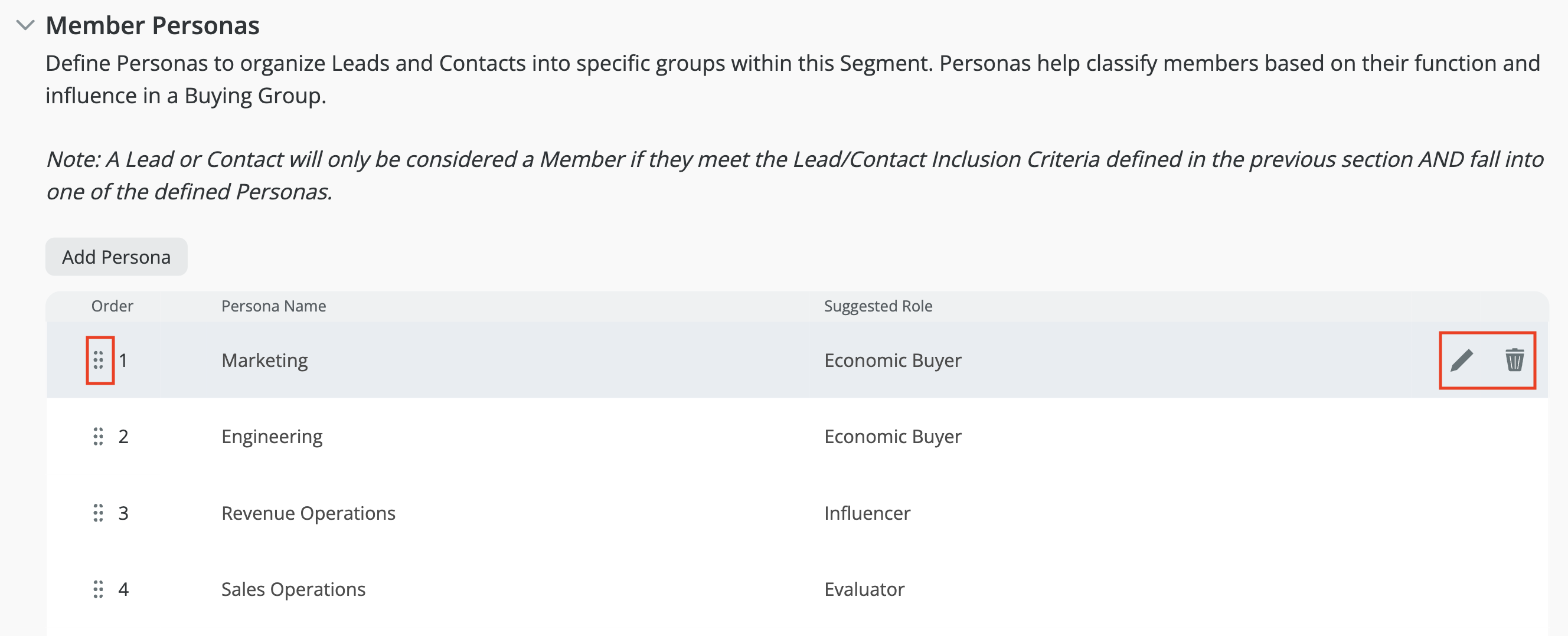Click the Influencer suggested role cell
Viewport: 1568px width, 636px height.
867,513
